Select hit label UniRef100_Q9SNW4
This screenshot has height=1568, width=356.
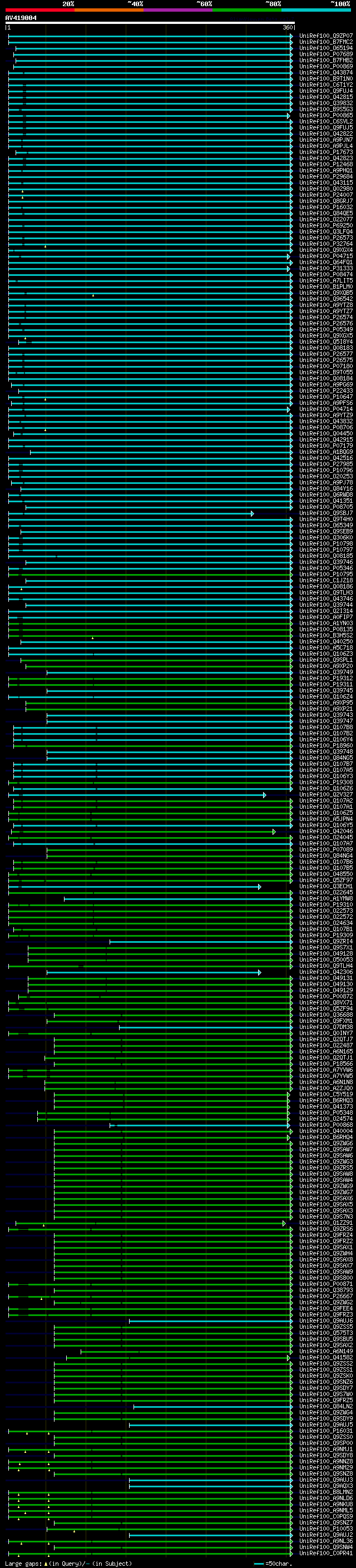pos(326,1547)
